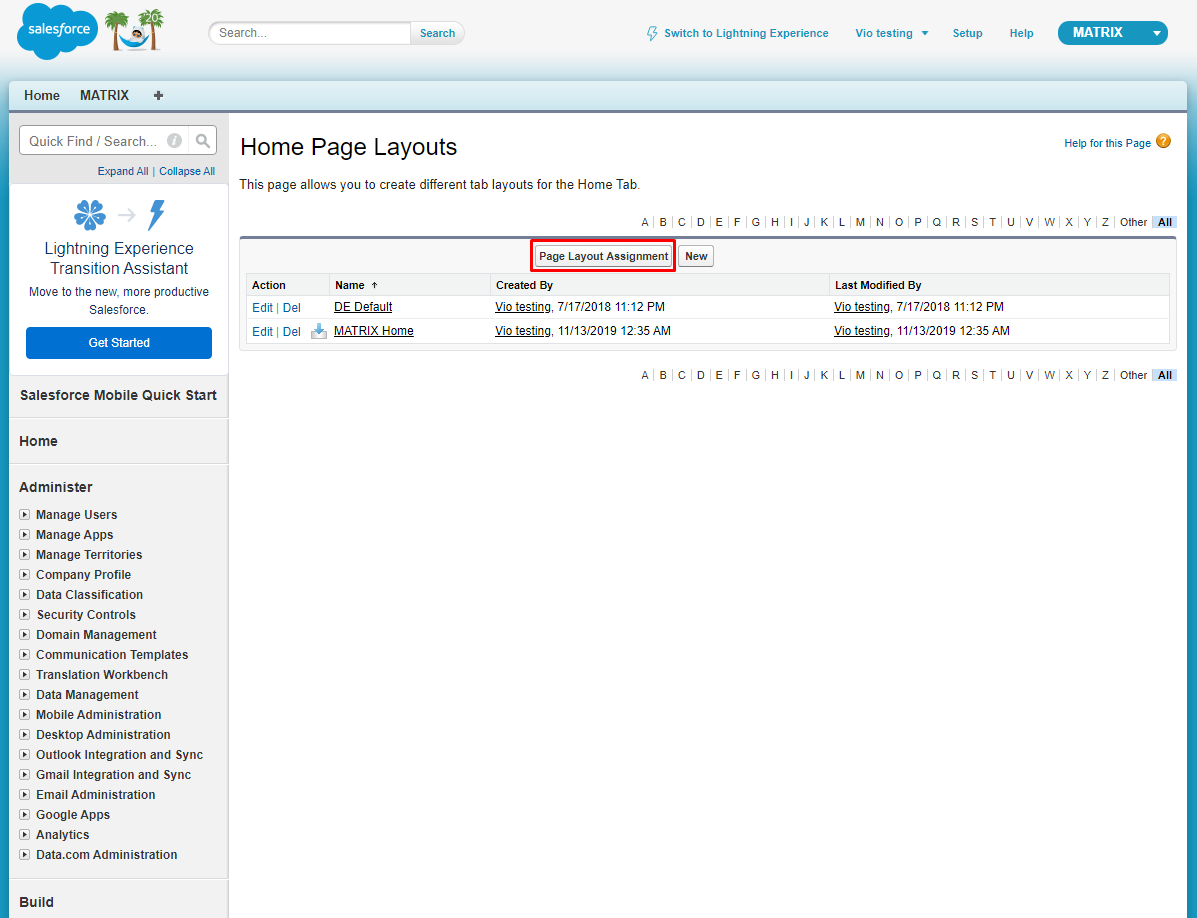This screenshot has width=1197, height=918.
Task: Click the Name column sort arrow
Action: pyautogui.click(x=374, y=285)
